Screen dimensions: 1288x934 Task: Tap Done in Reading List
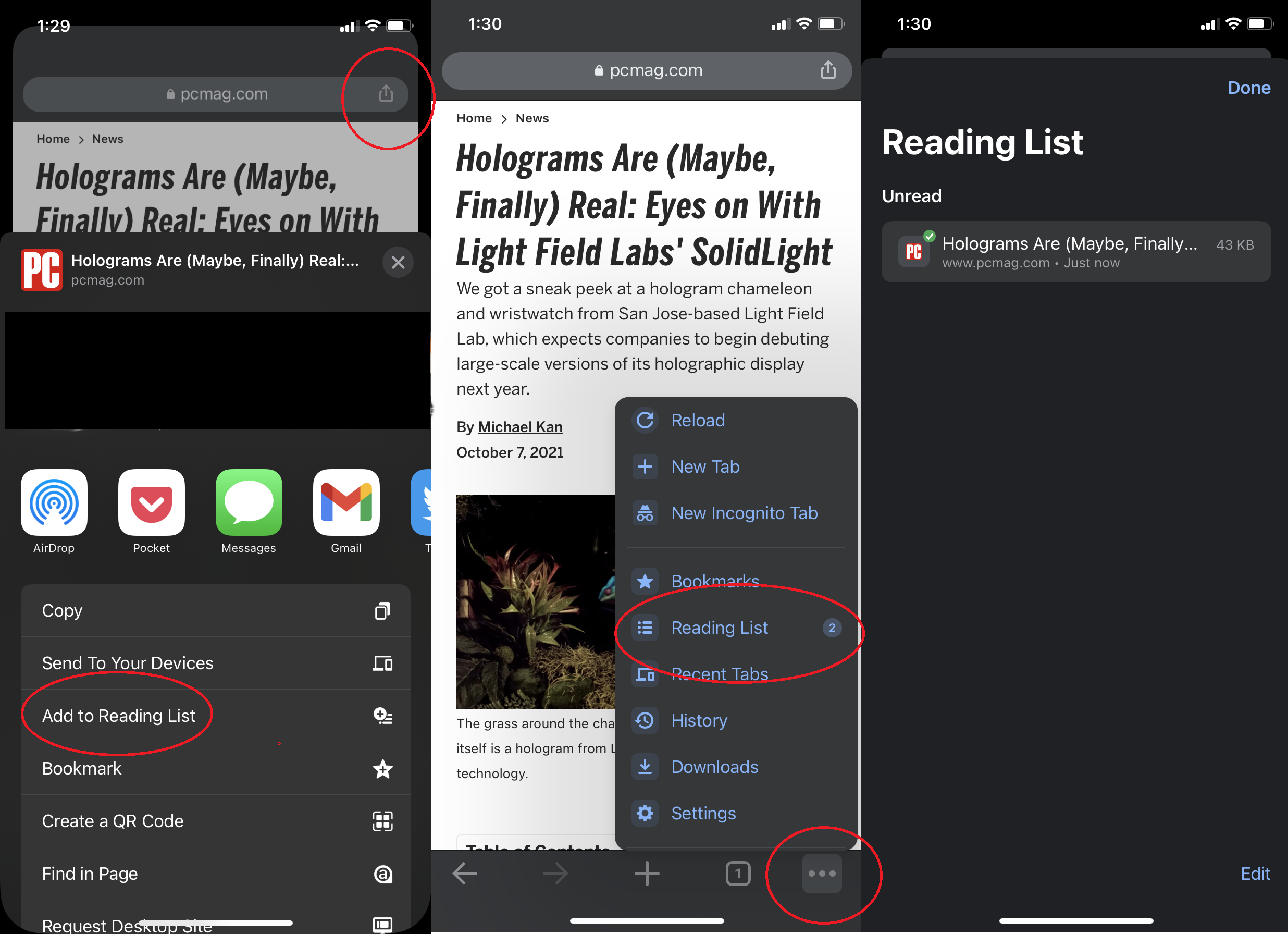coord(1249,88)
